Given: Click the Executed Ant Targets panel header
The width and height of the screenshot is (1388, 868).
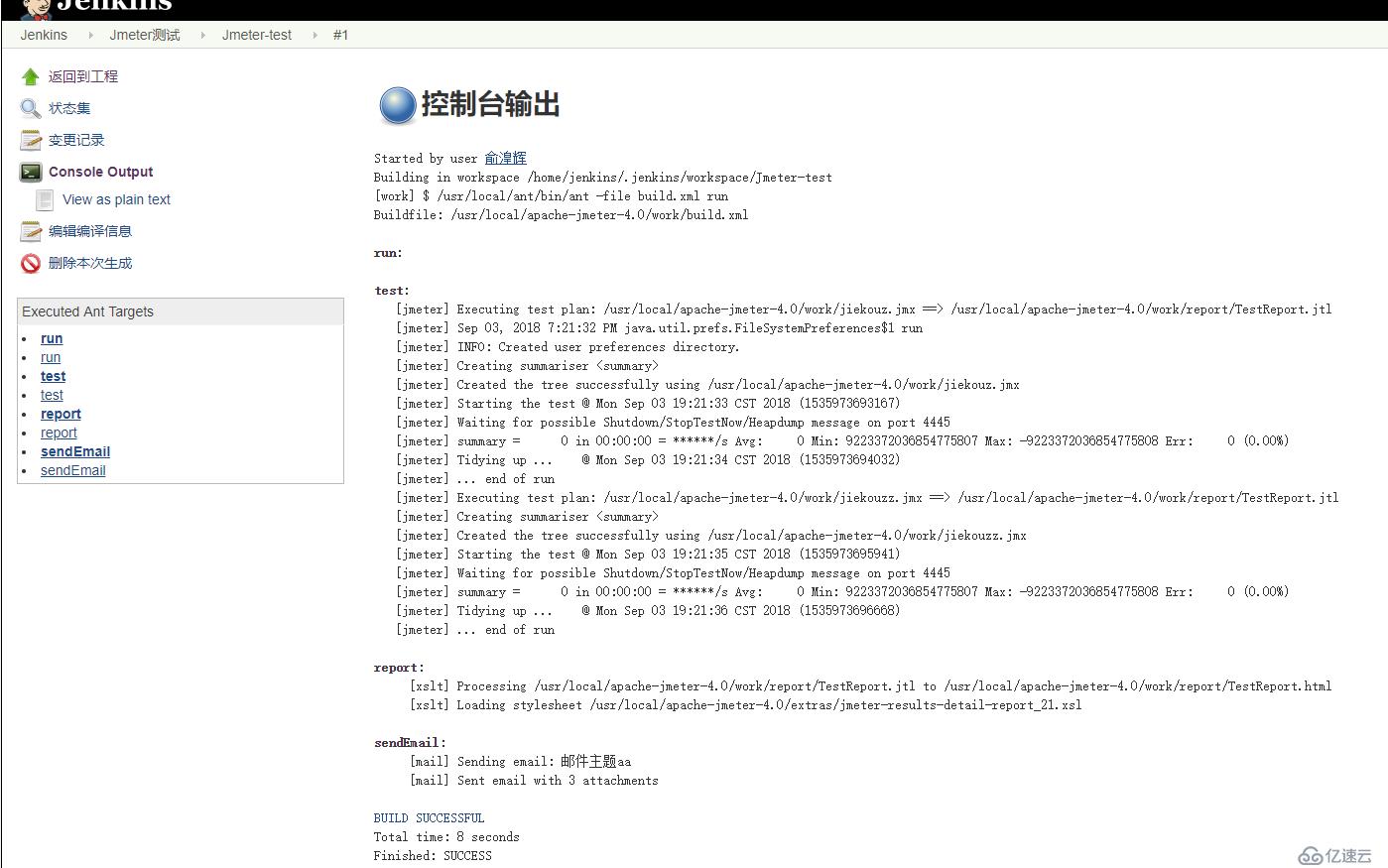Looking at the screenshot, I should [181, 311].
